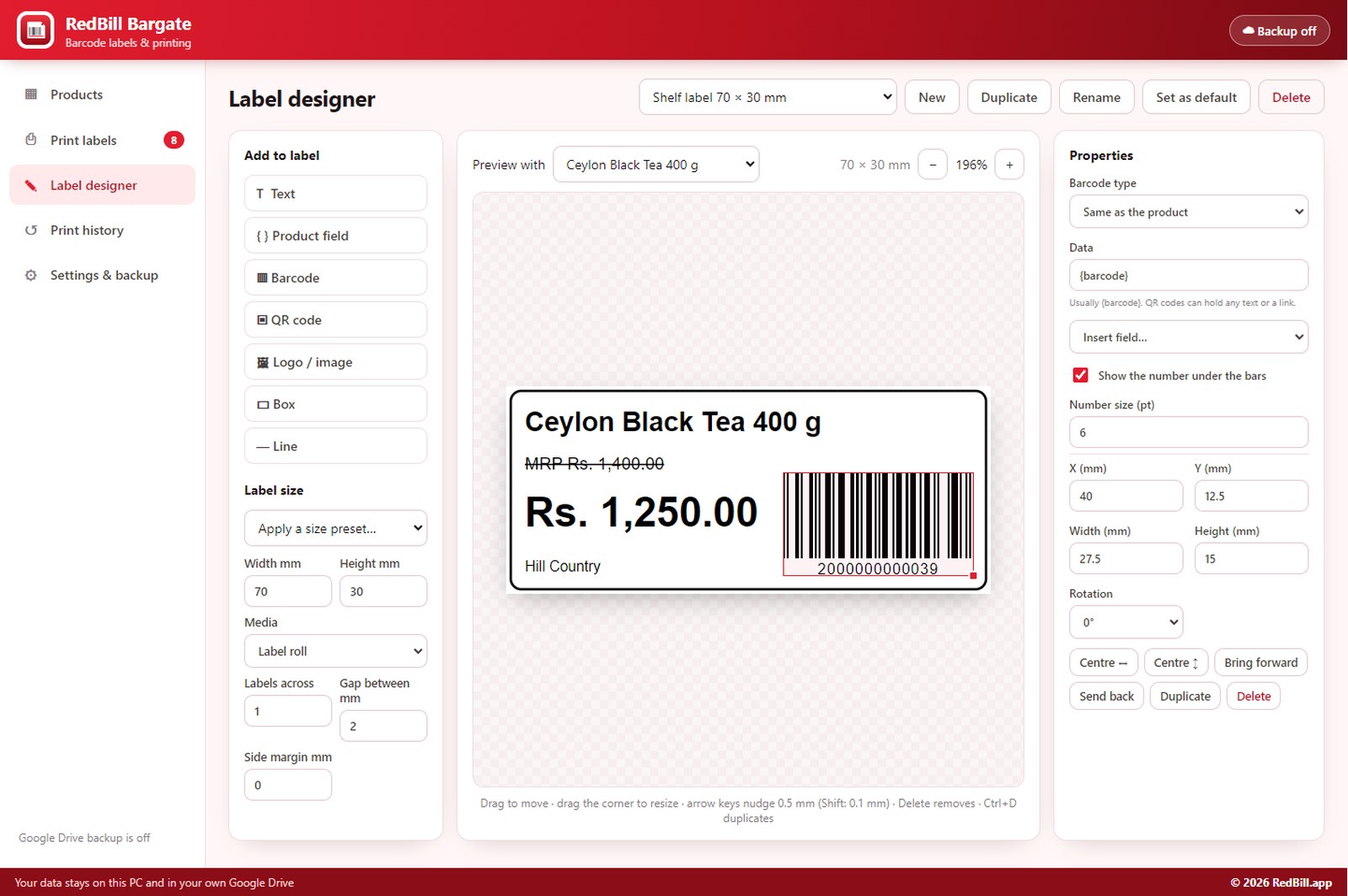
Task: Open Settings & backup gear icon
Action: pos(31,275)
